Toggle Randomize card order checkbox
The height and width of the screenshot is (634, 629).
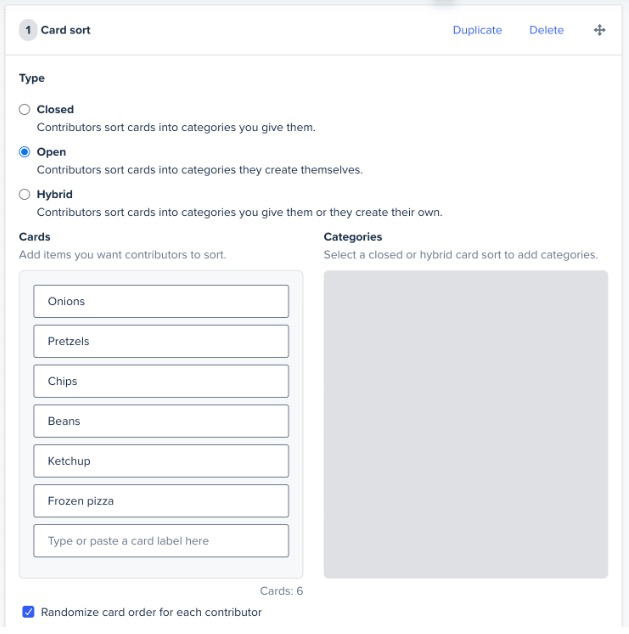(28, 612)
